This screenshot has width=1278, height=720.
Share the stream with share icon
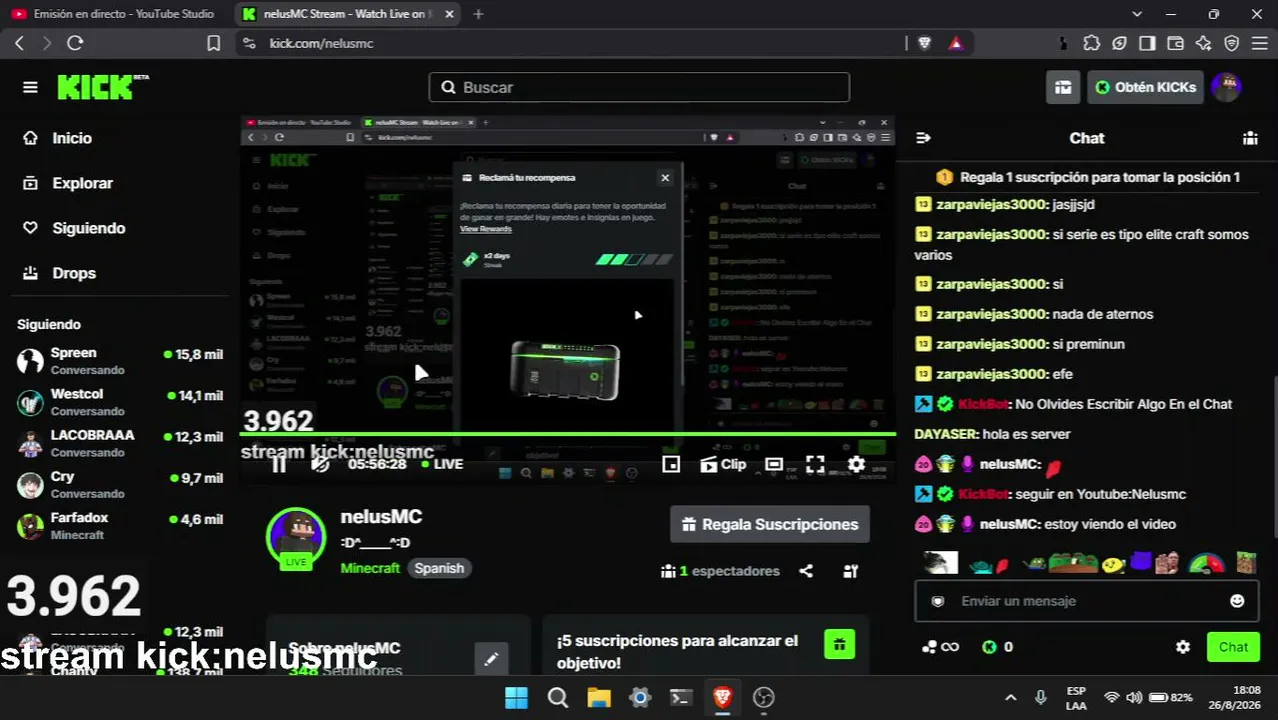pos(806,571)
